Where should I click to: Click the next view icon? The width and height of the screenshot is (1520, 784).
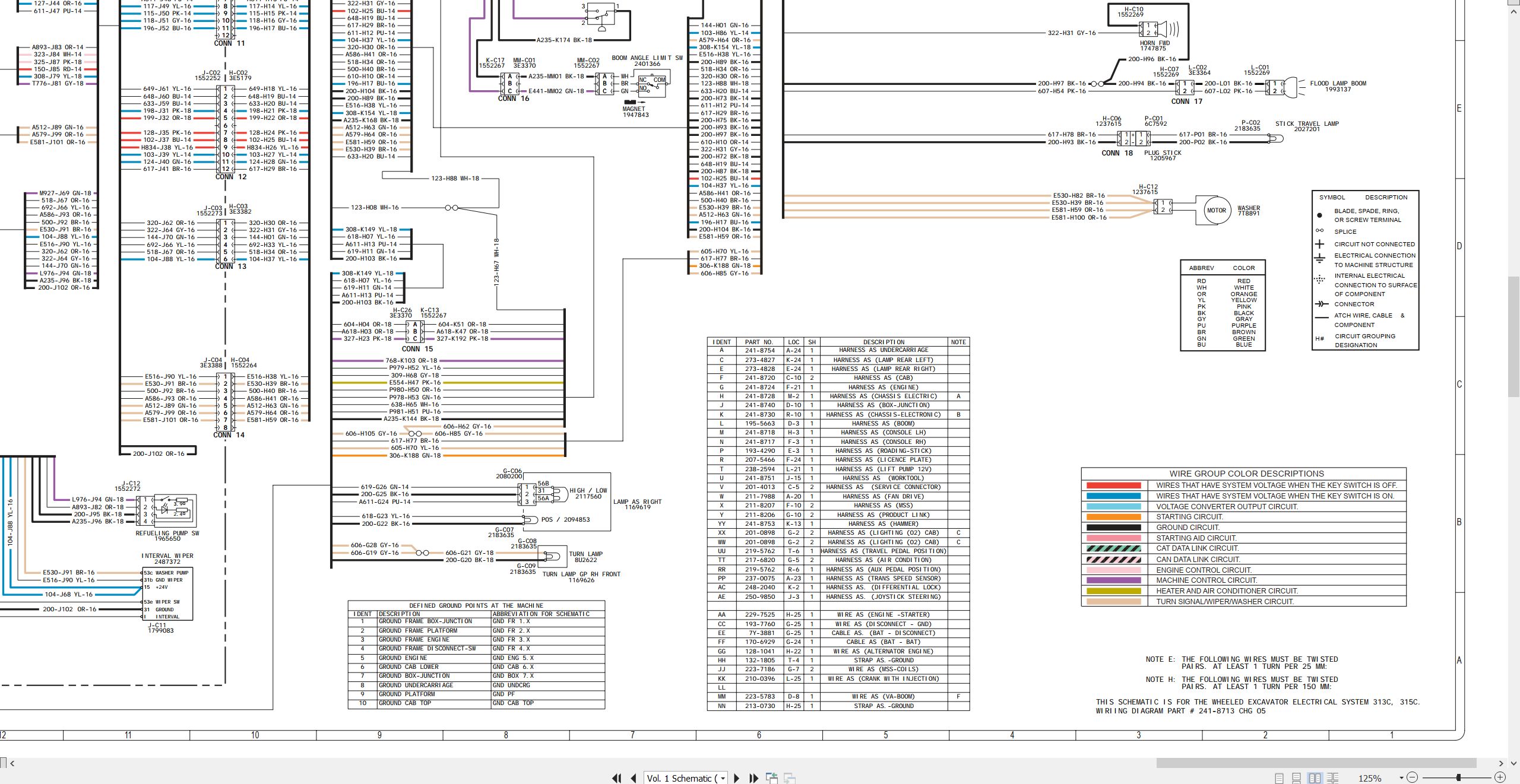tap(790, 777)
